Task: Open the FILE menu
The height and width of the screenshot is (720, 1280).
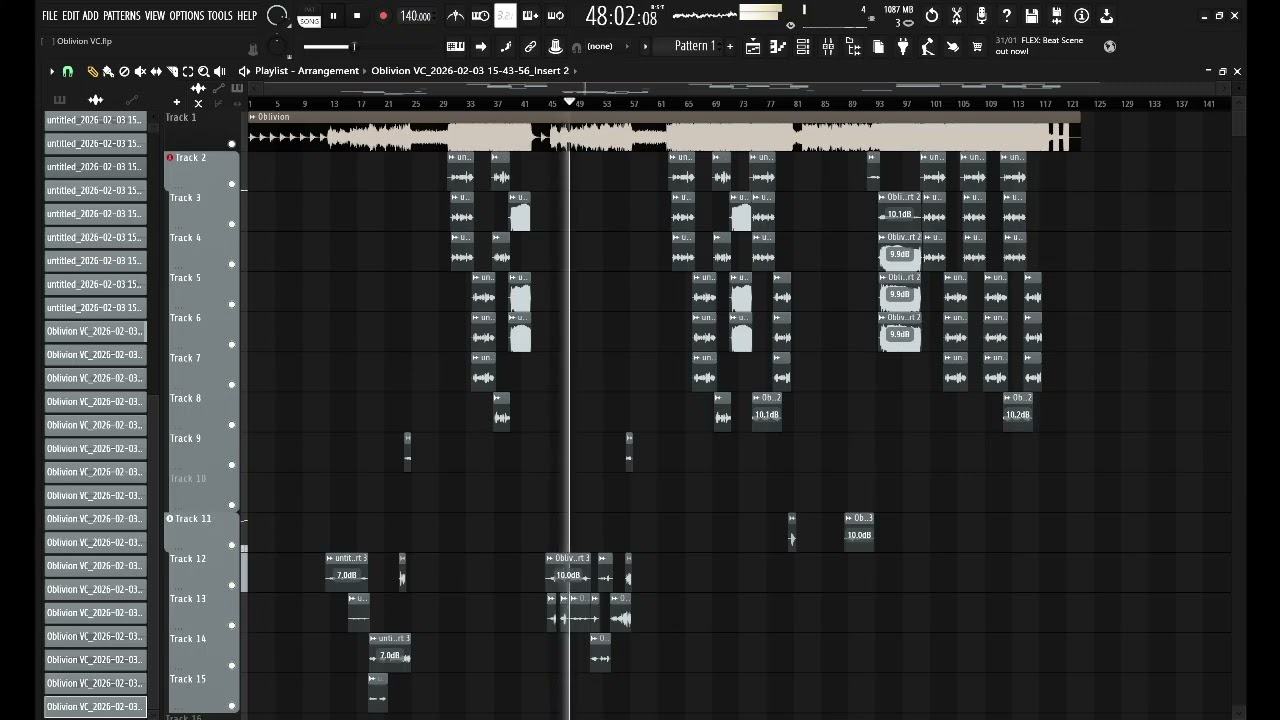Action: click(x=49, y=16)
